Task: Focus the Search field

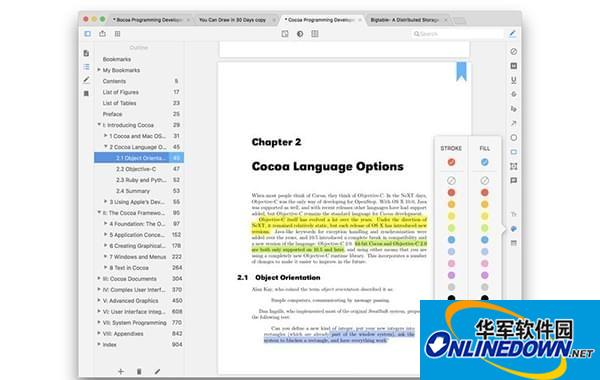Action: coord(457,34)
